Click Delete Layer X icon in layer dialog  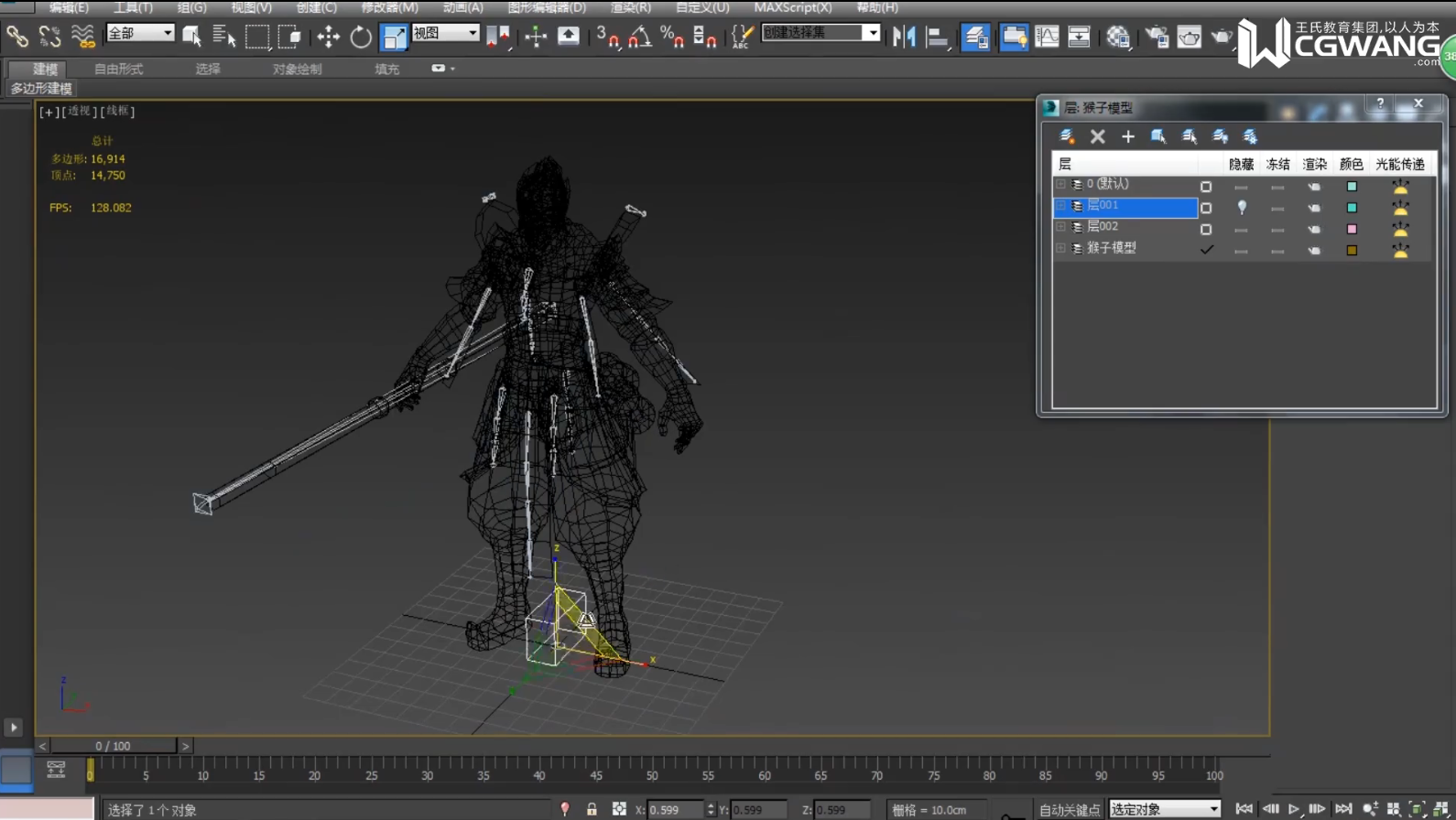[1097, 136]
